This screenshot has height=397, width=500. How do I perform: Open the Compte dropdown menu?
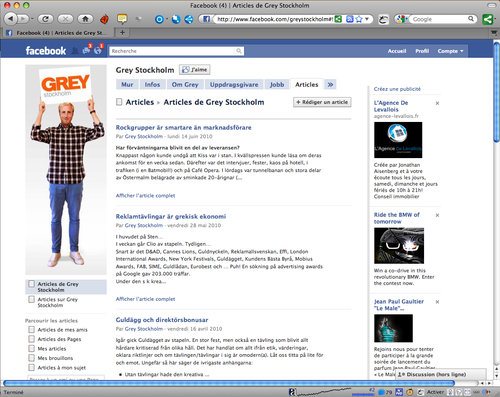pos(450,51)
